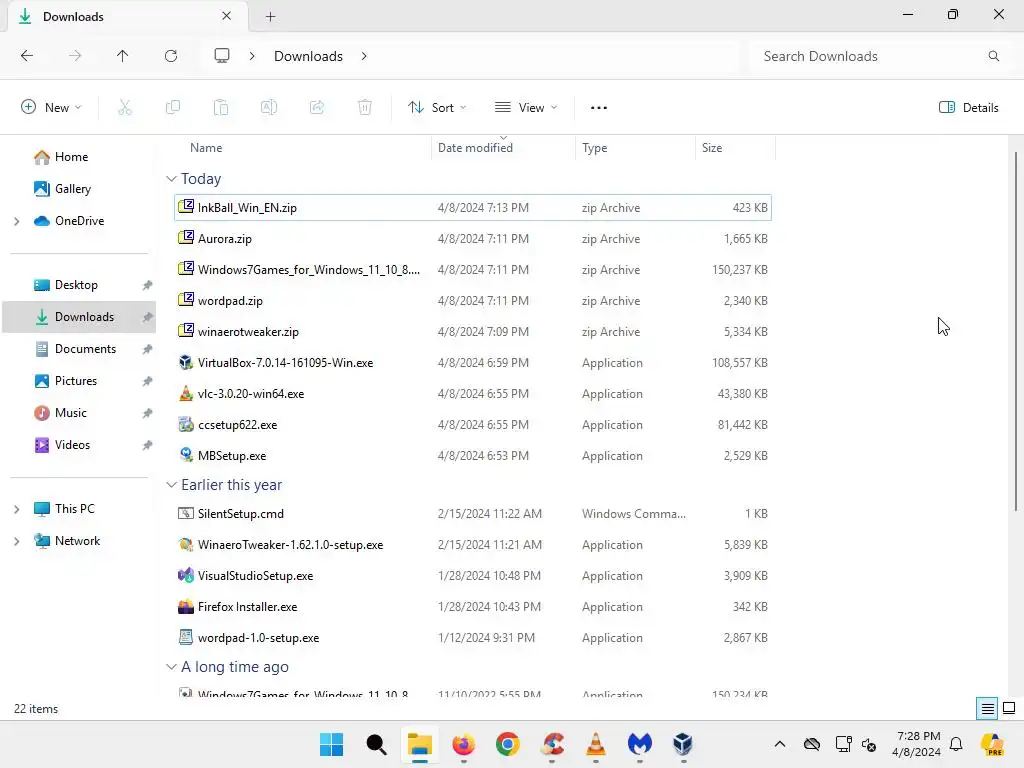Select Aurora.zip file

point(473,238)
